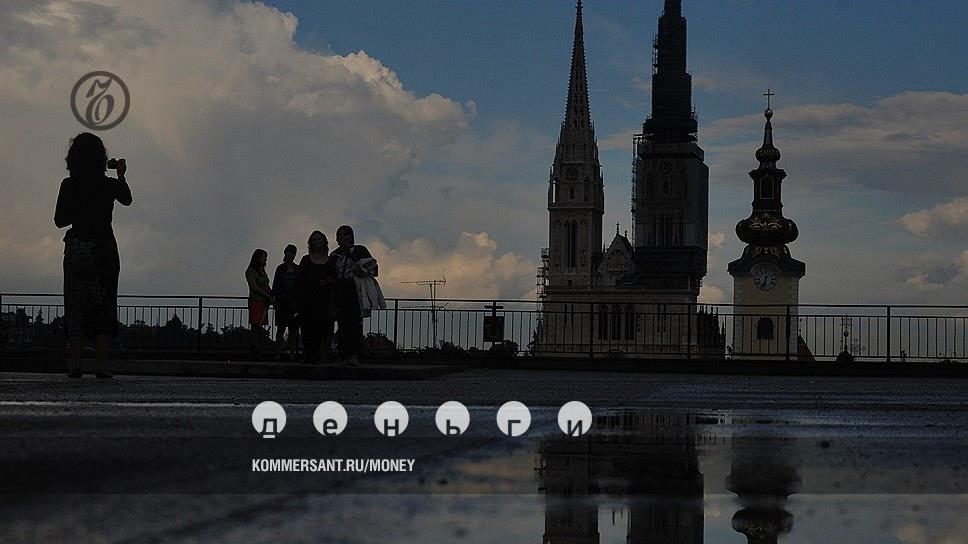Click the circle with the soft sign 'ь'
This screenshot has height=544, width=968.
click(452, 419)
